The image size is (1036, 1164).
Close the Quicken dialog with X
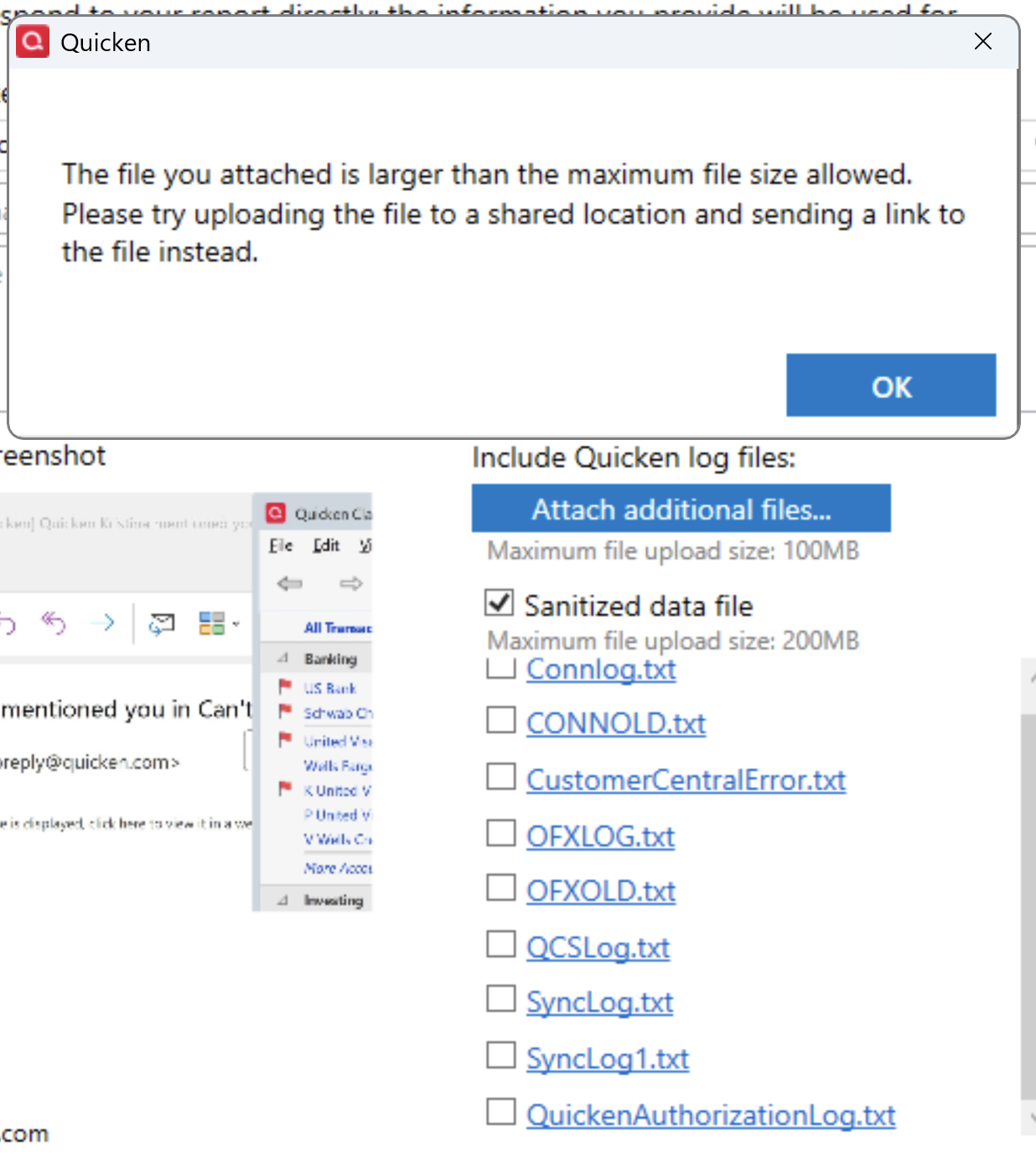click(983, 41)
